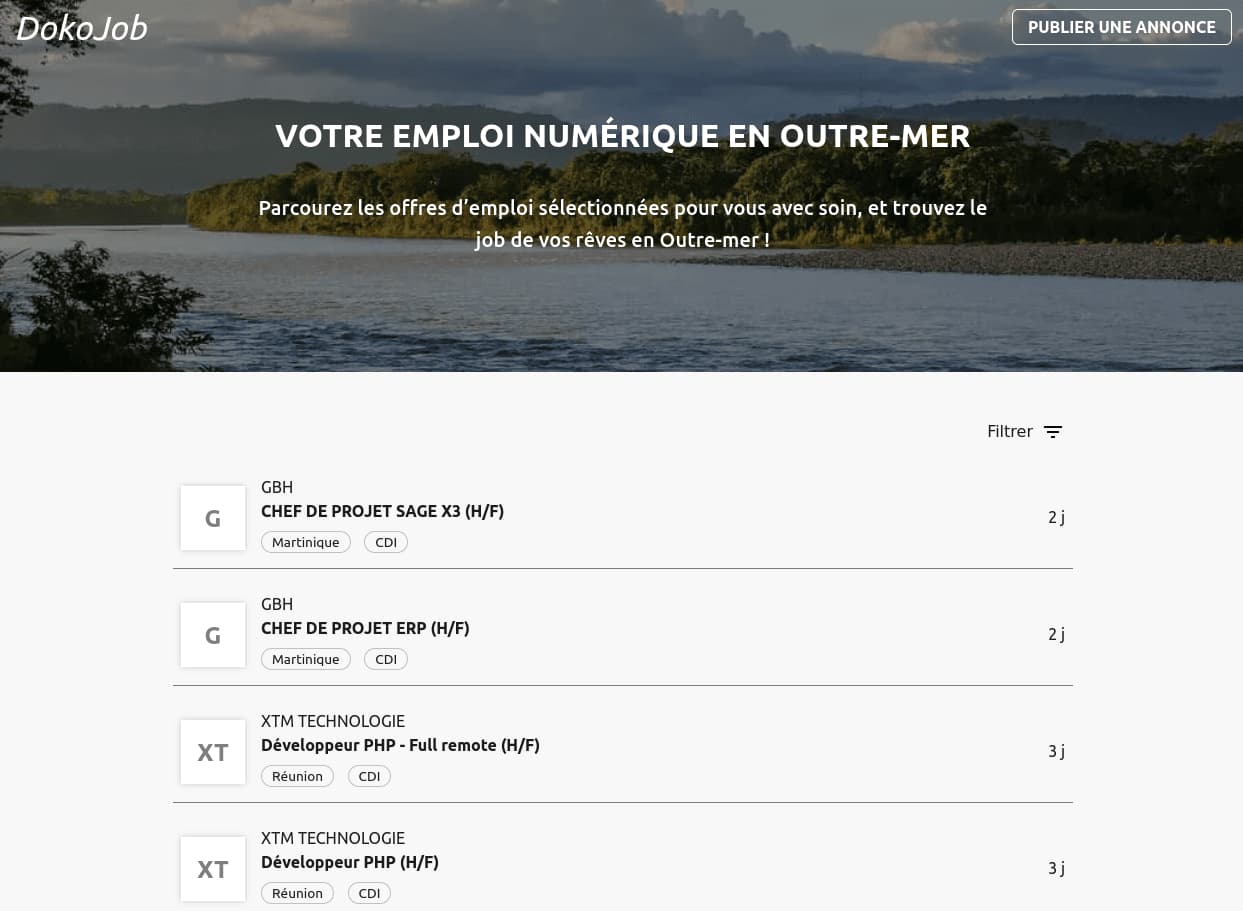The image size is (1243, 911).
Task: Click the G logo of the Sage X3 listing
Action: [x=212, y=517]
